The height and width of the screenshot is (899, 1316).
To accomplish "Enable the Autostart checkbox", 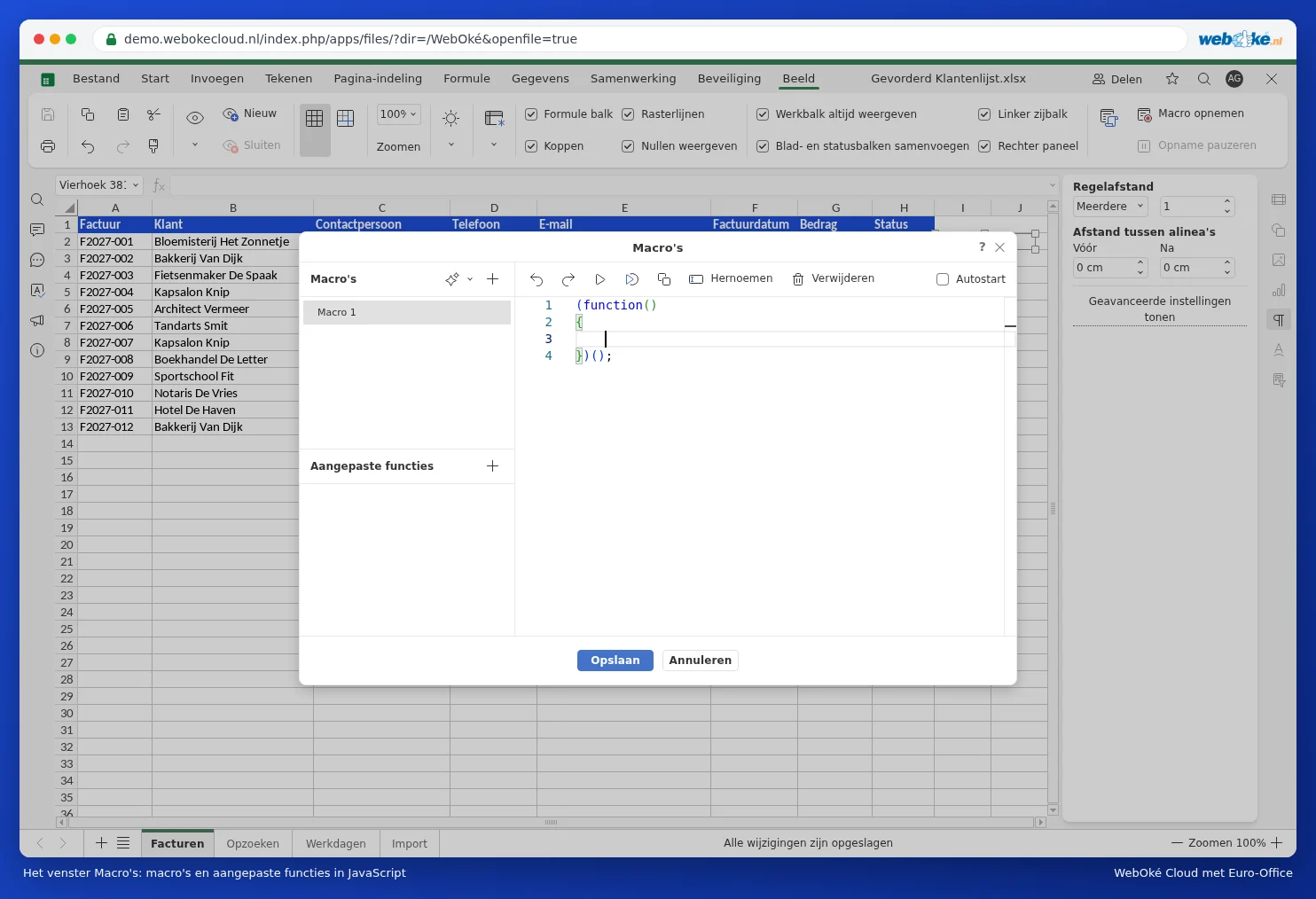I will [943, 279].
